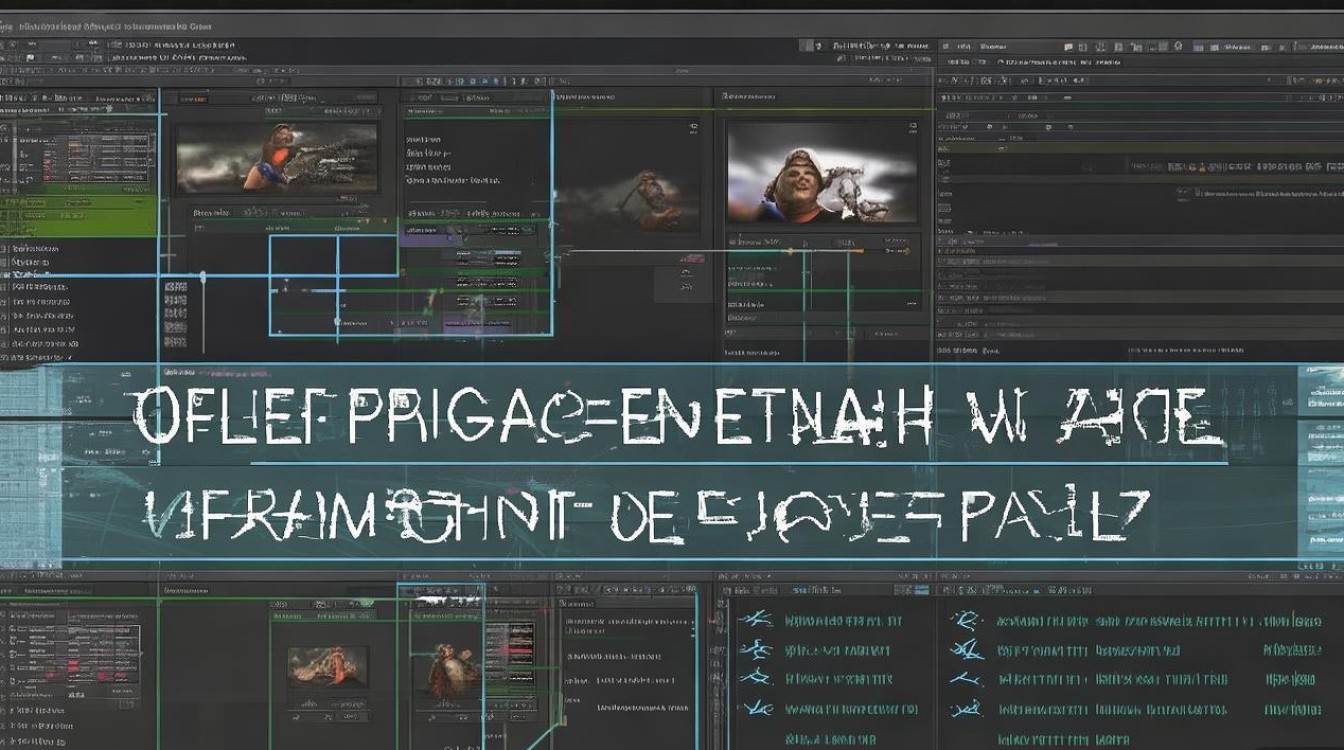The width and height of the screenshot is (1344, 750).
Task: Click the first teal icon in the bottom-right list
Action: point(757,620)
